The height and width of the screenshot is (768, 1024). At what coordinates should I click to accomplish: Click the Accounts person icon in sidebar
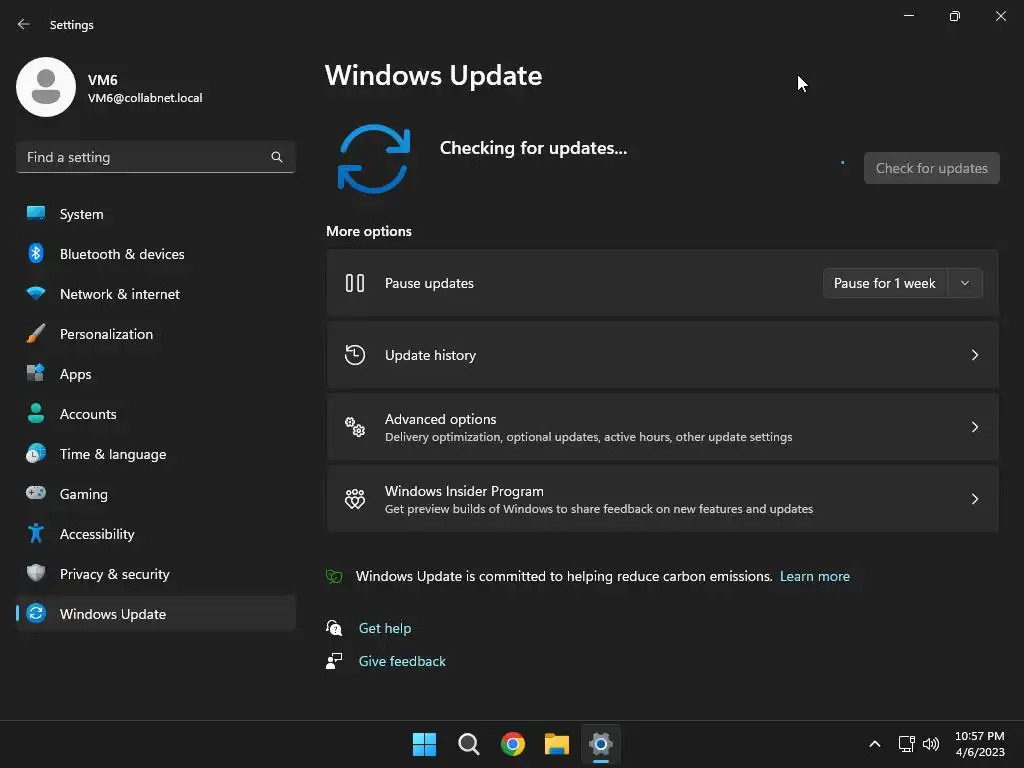(x=36, y=413)
